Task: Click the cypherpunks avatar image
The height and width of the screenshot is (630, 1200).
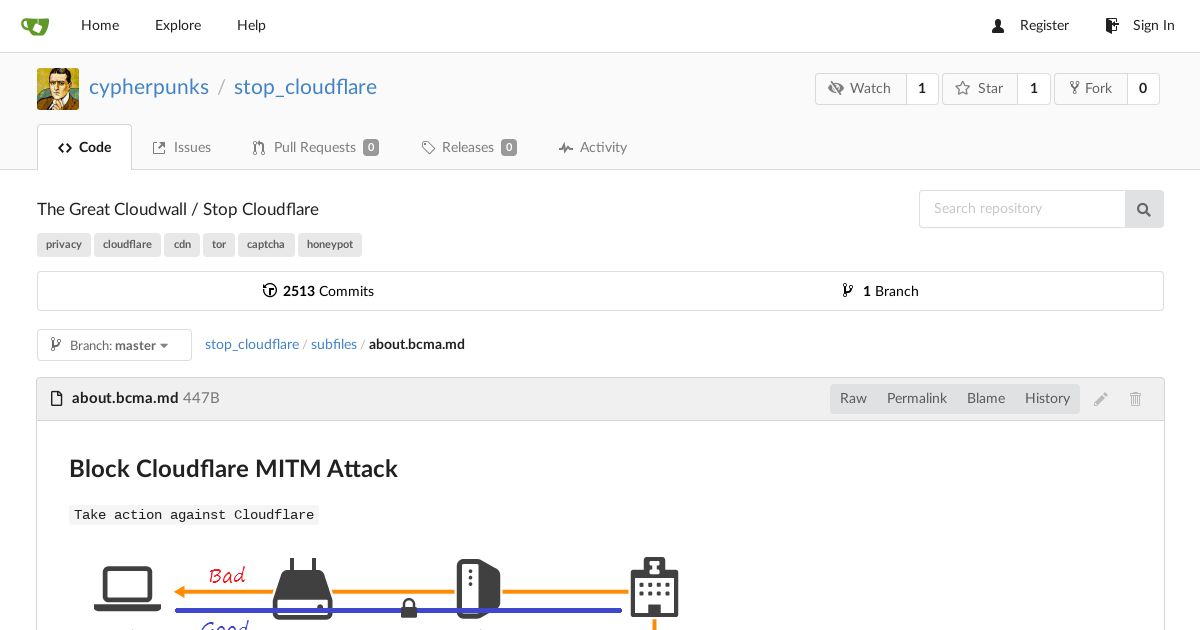Action: [x=58, y=89]
